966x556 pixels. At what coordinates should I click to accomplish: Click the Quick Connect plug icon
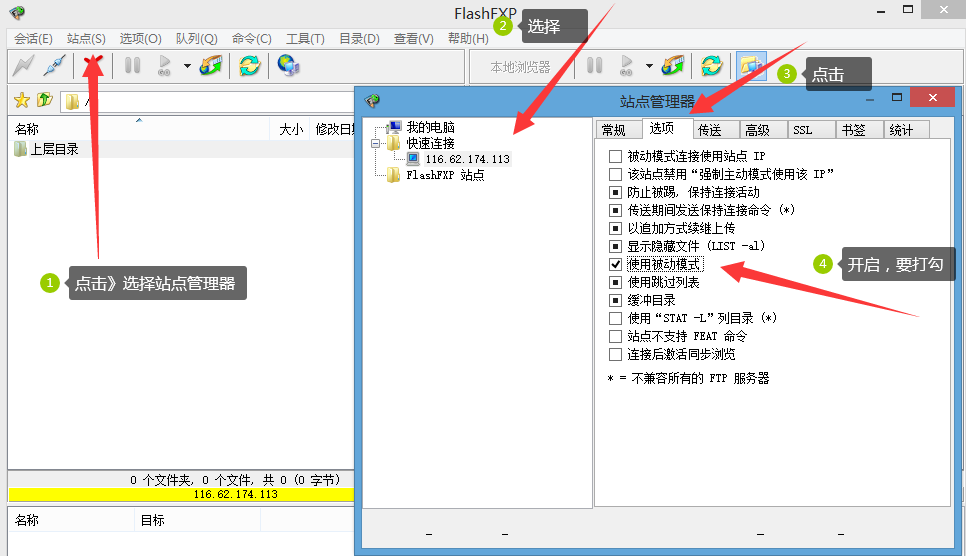(x=54, y=65)
